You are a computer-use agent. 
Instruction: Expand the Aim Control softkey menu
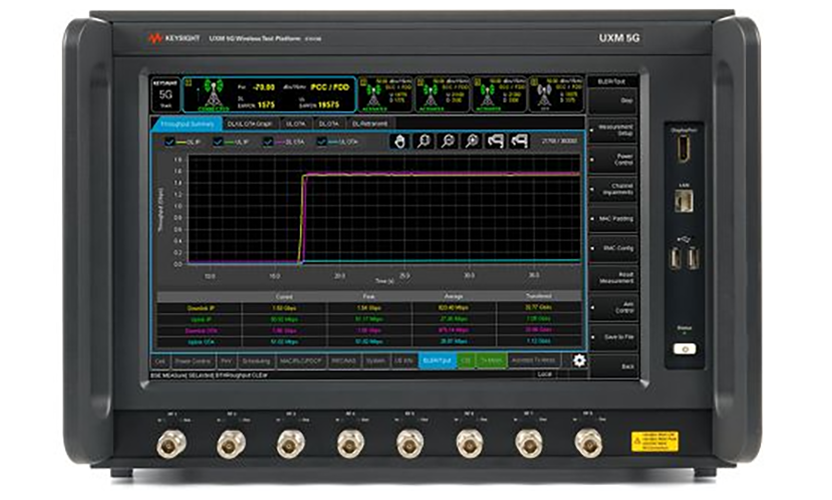pos(613,307)
